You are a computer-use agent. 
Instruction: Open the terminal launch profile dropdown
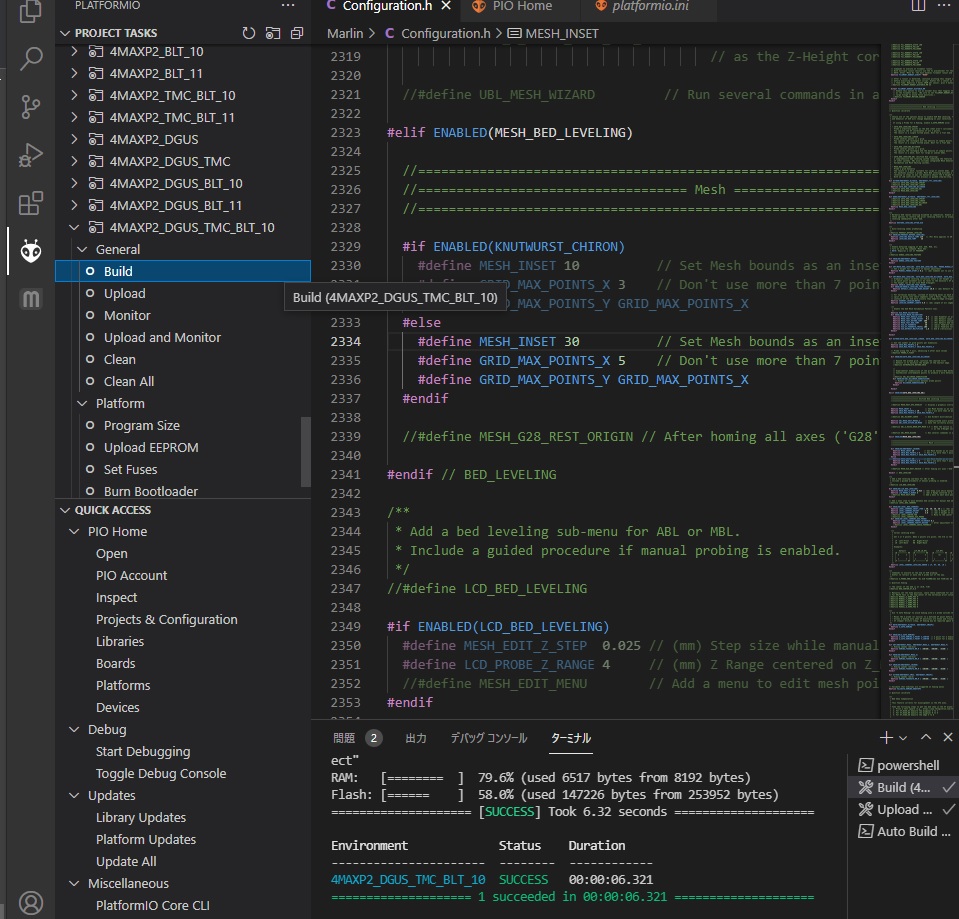[x=903, y=738]
